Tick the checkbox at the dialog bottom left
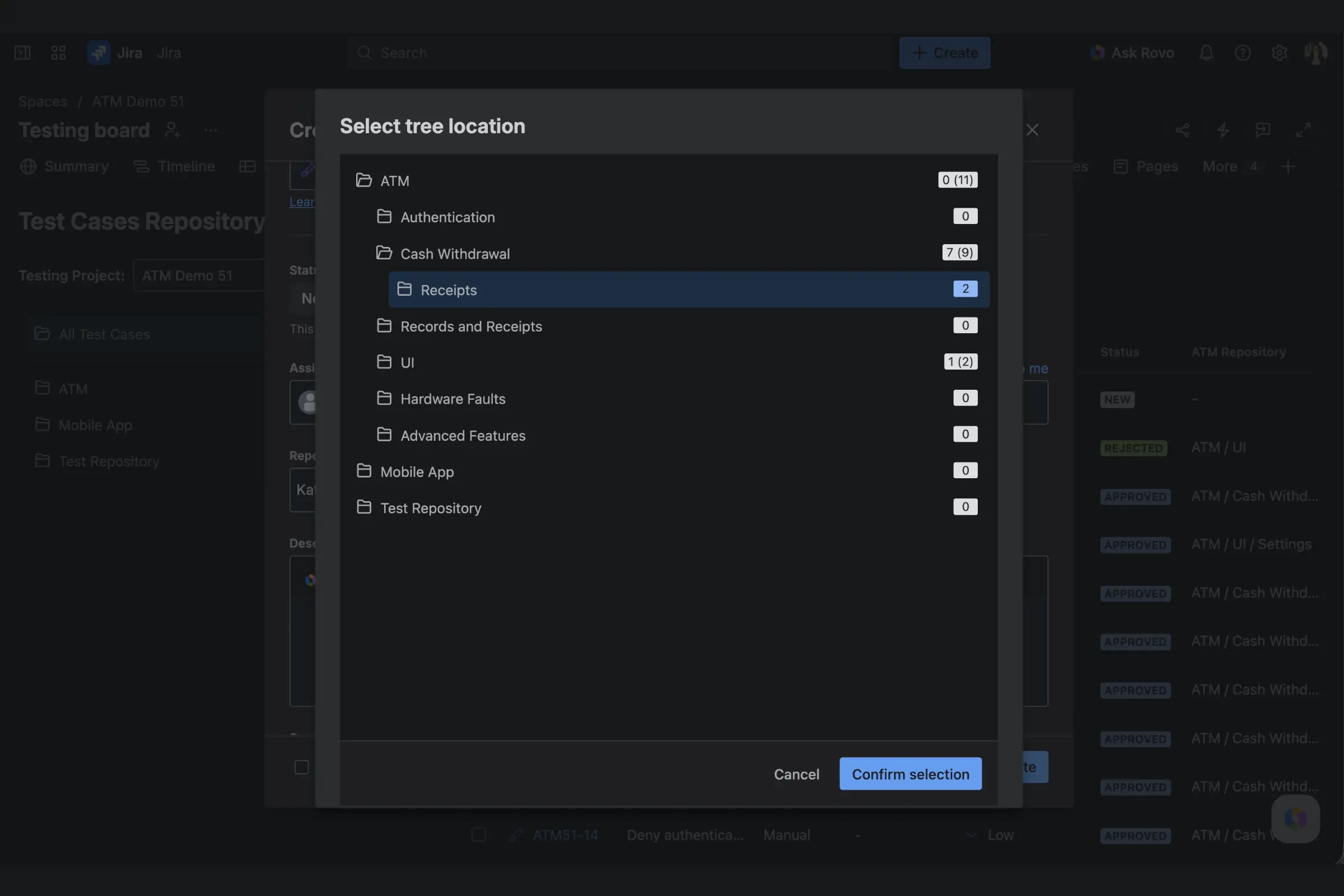Screen dimensions: 1344x896 point(301,767)
